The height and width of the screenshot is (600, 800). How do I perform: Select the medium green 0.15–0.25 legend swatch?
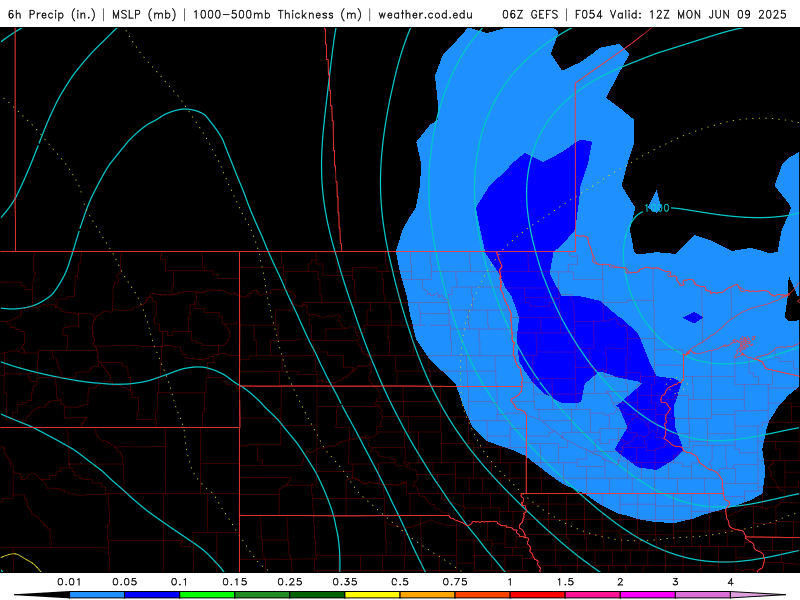point(262,595)
